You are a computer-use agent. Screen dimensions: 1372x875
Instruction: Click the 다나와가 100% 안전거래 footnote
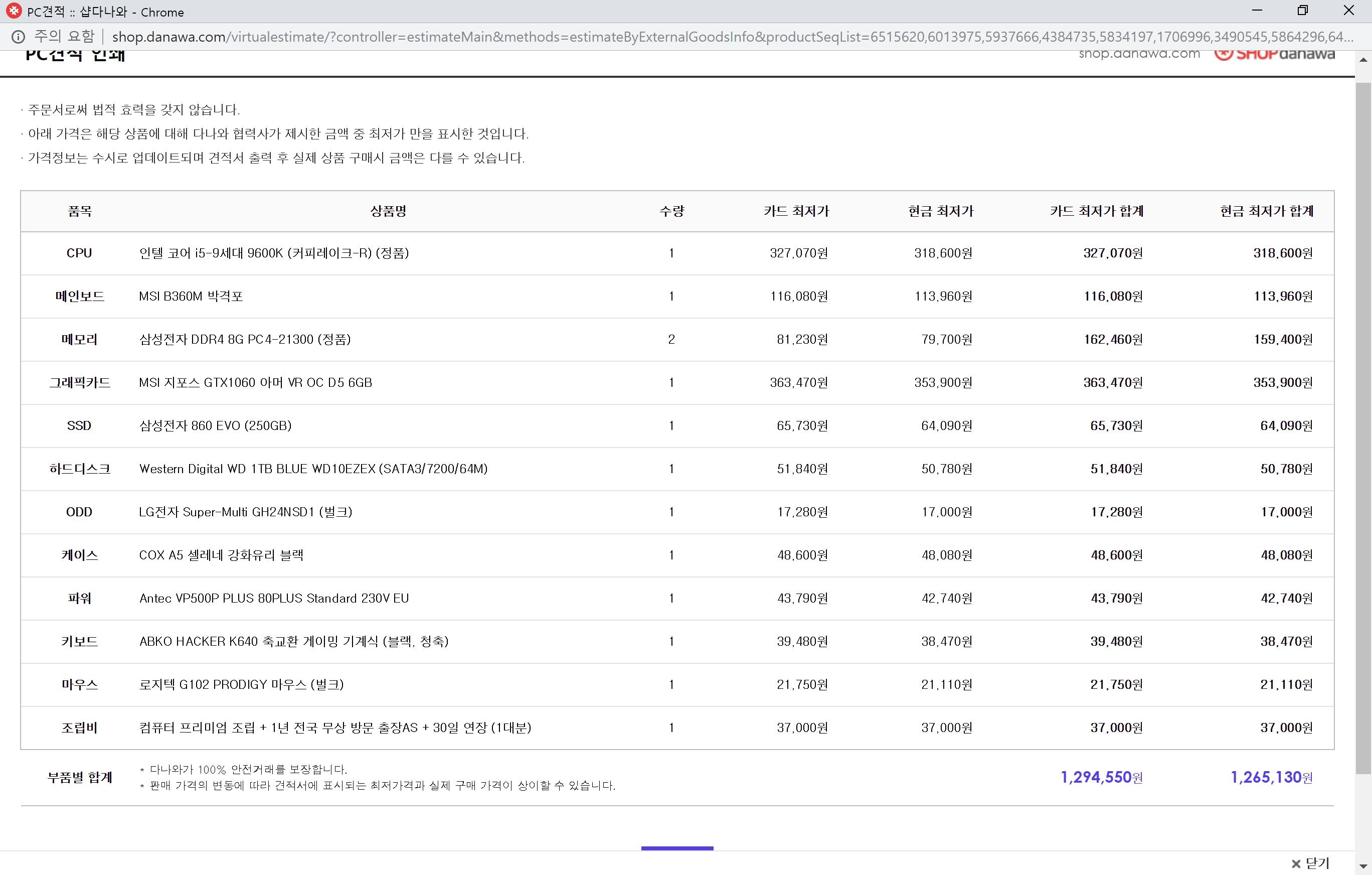coord(243,770)
